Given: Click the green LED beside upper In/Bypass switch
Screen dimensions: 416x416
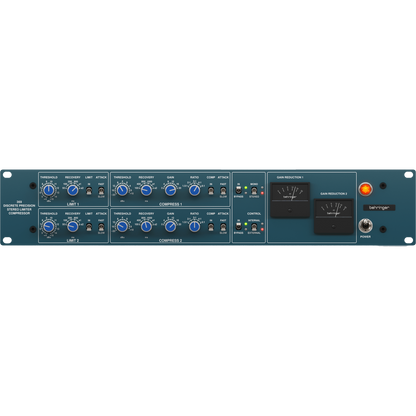Looking at the screenshot, I should (x=246, y=188).
